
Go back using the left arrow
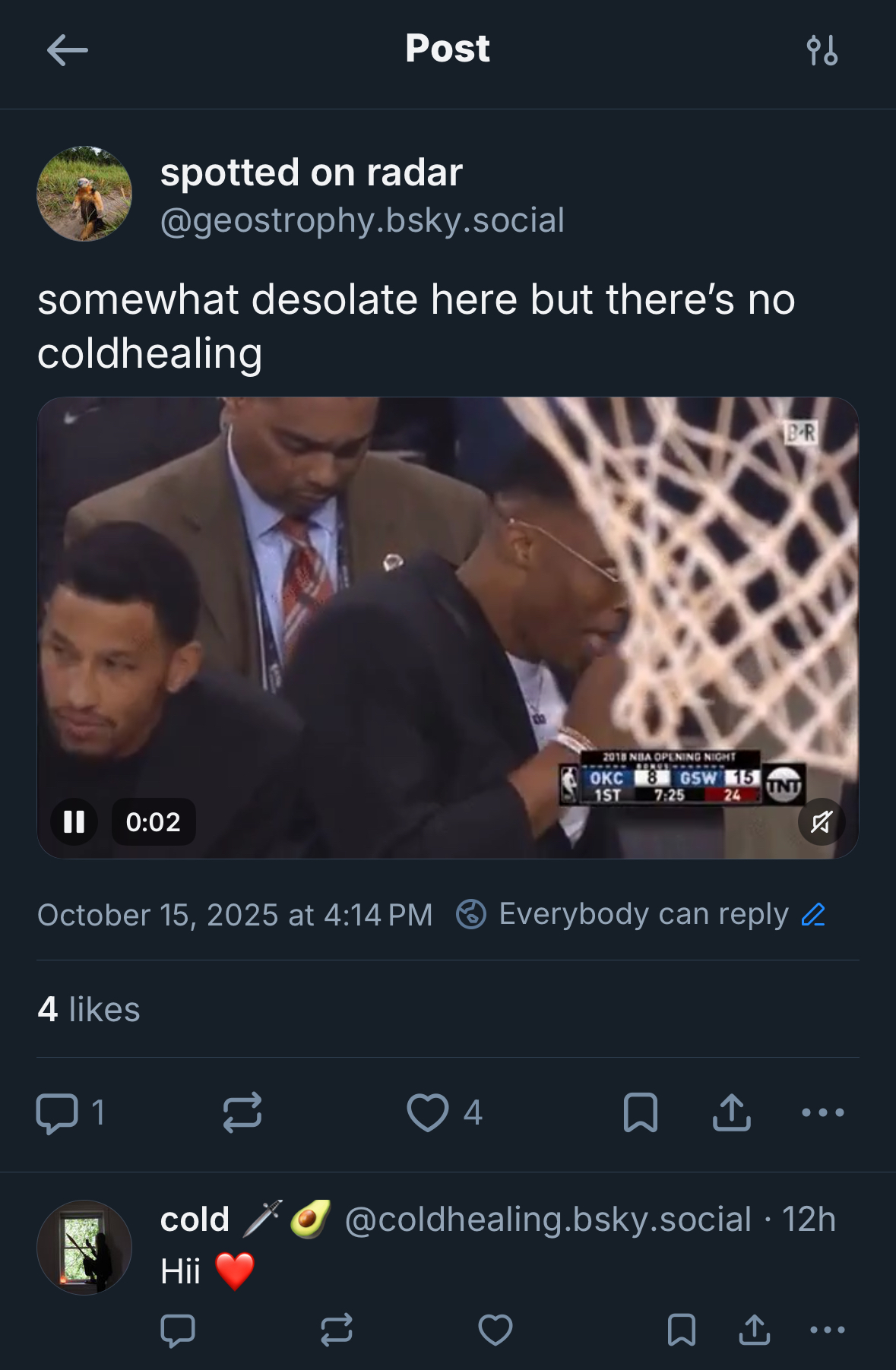(x=67, y=51)
